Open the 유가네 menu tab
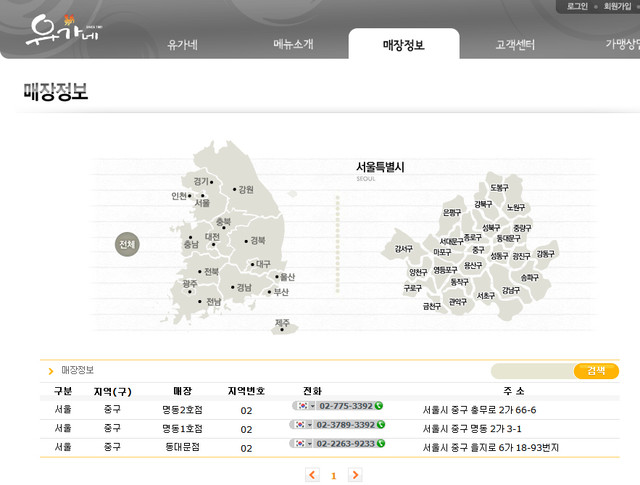 182,44
